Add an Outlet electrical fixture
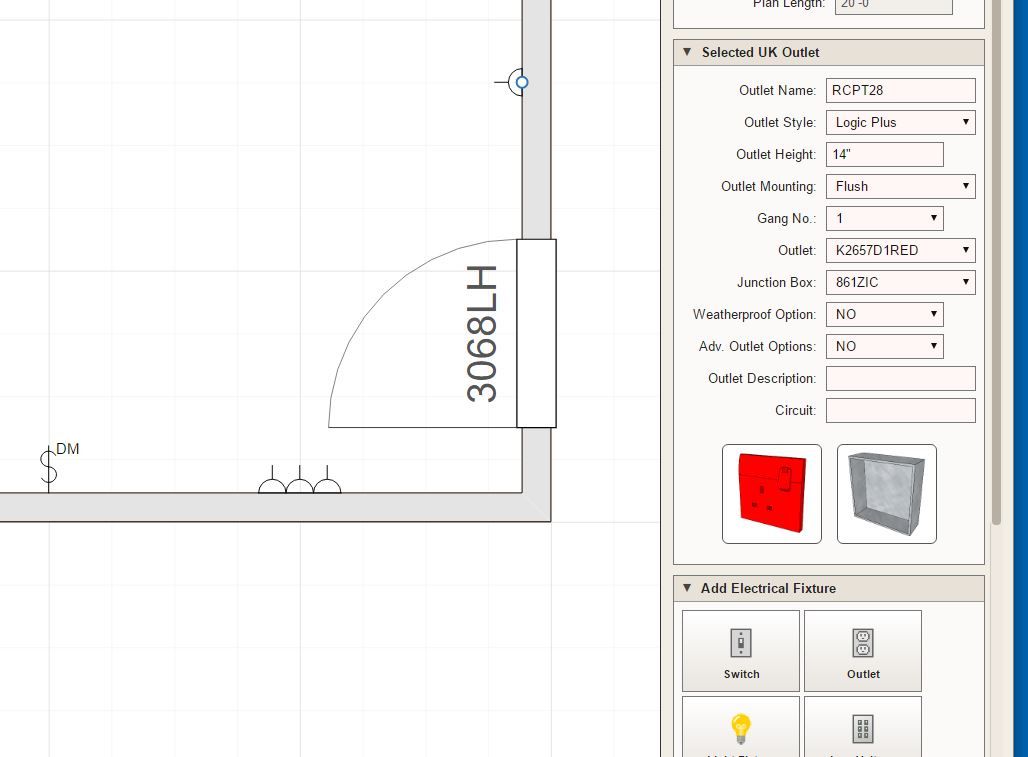1028x757 pixels. pos(863,651)
